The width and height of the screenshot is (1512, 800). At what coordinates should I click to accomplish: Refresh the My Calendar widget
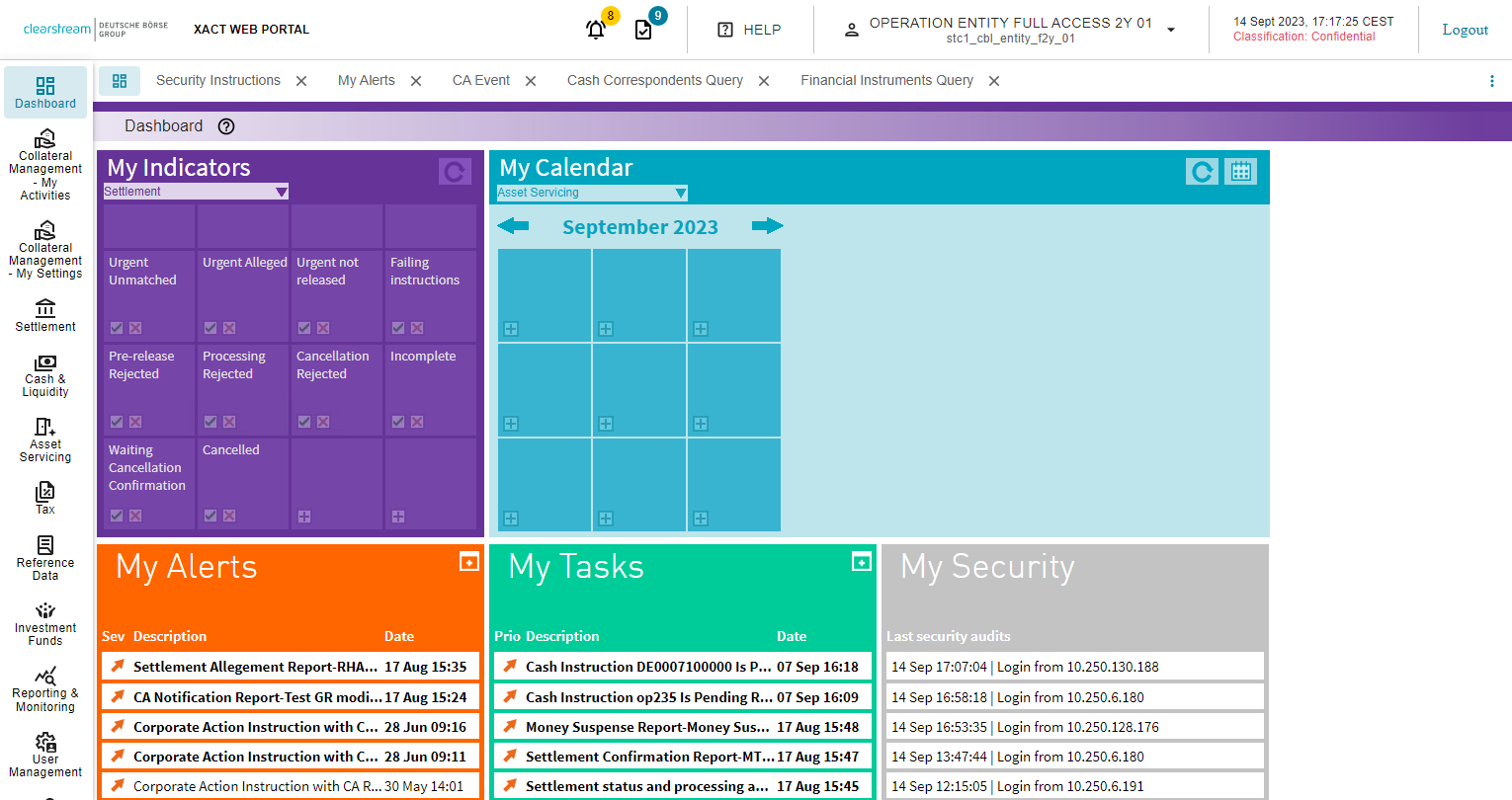1202,172
